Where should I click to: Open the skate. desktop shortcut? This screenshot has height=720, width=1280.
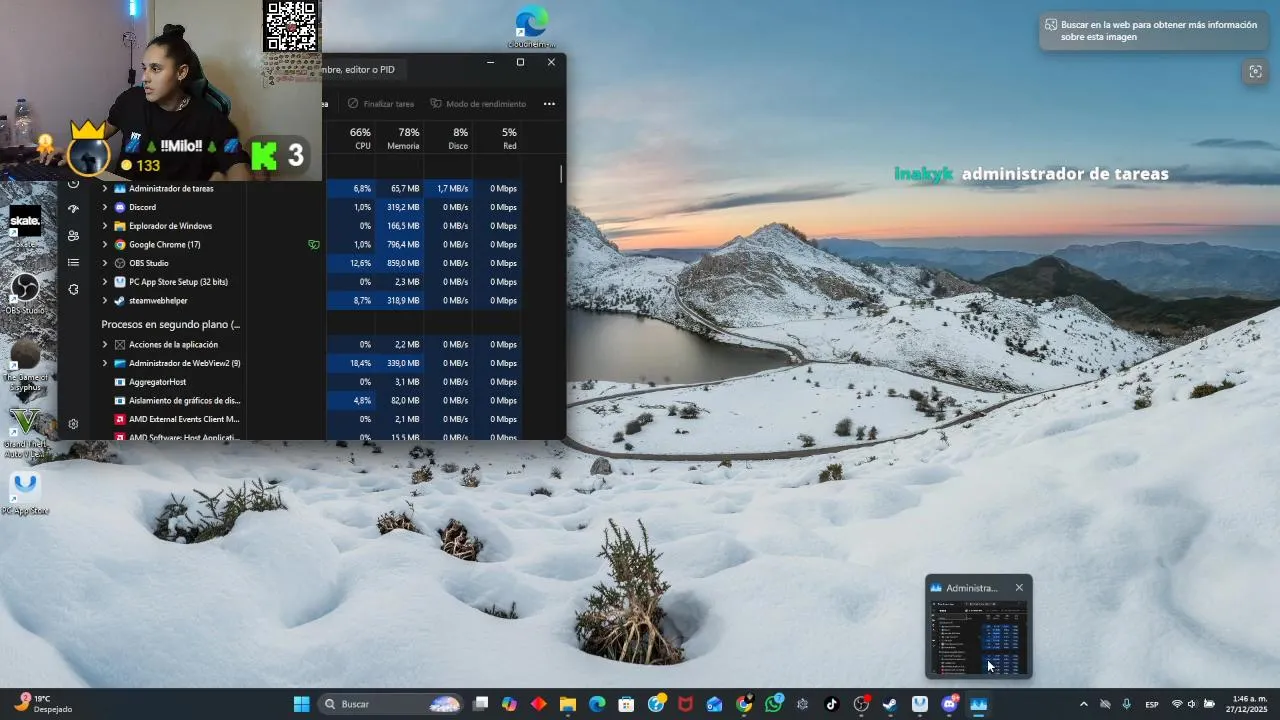click(x=25, y=227)
